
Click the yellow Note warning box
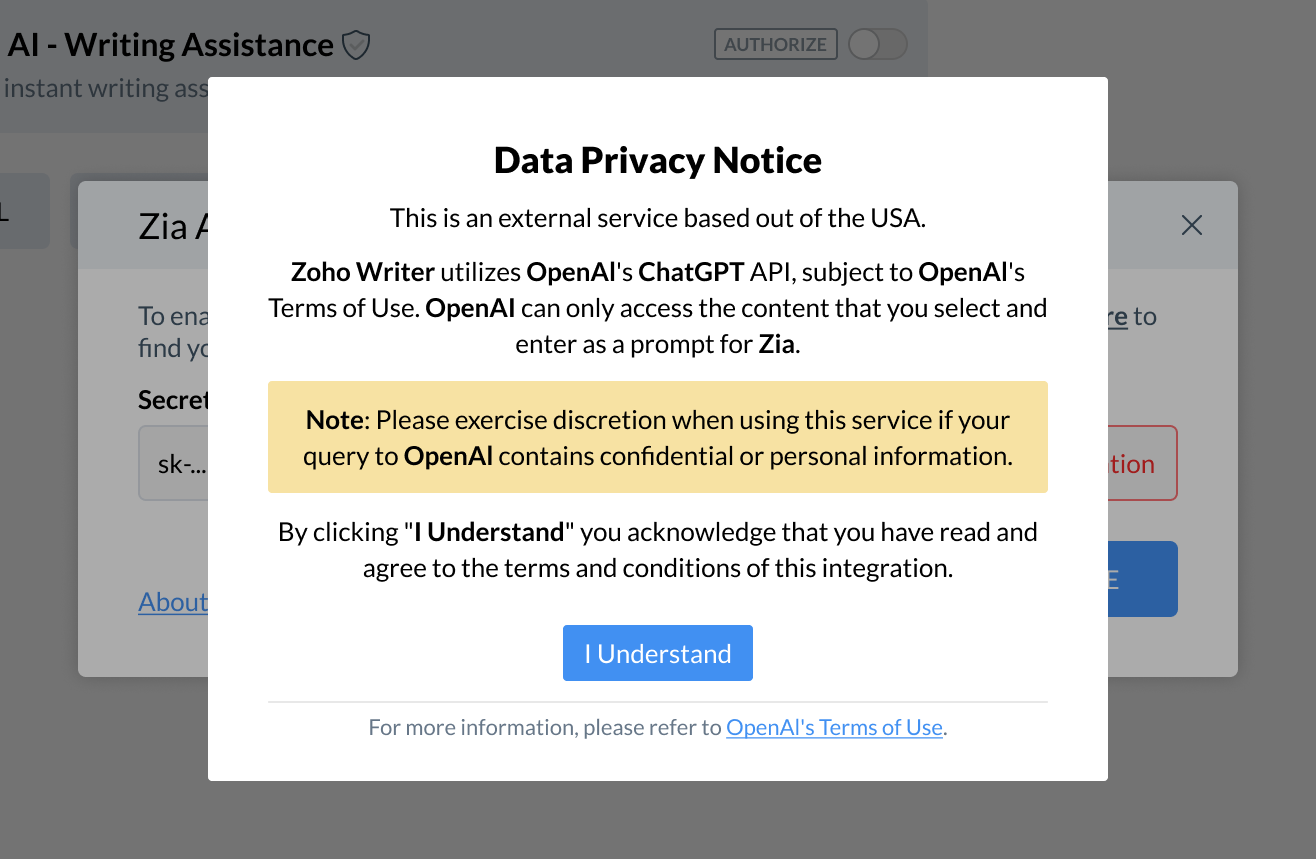coord(657,437)
